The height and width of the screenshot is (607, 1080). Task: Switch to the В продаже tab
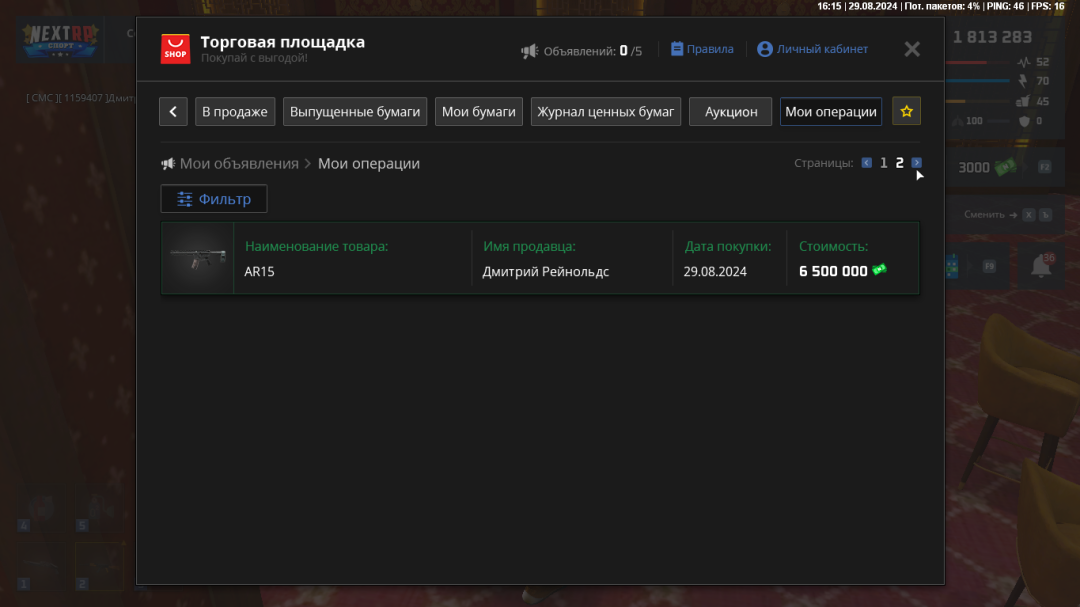[x=235, y=112]
